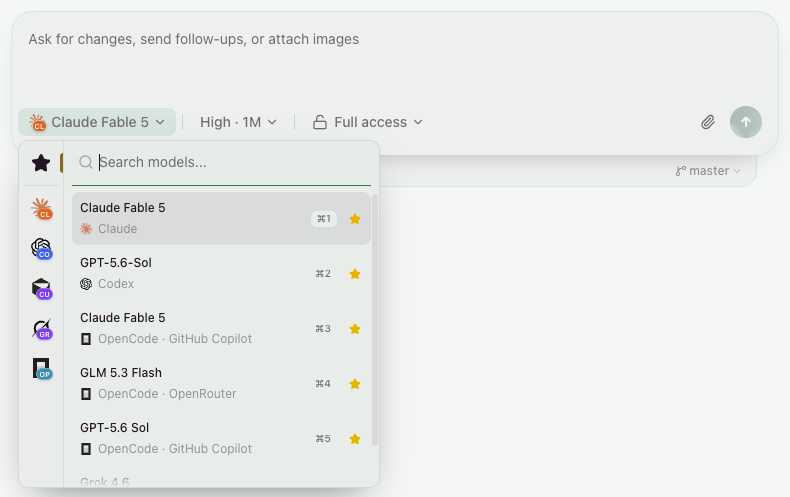The image size is (790, 497).
Task: Toggle favorite star for GLM 5.3 Flash
Action: point(355,384)
